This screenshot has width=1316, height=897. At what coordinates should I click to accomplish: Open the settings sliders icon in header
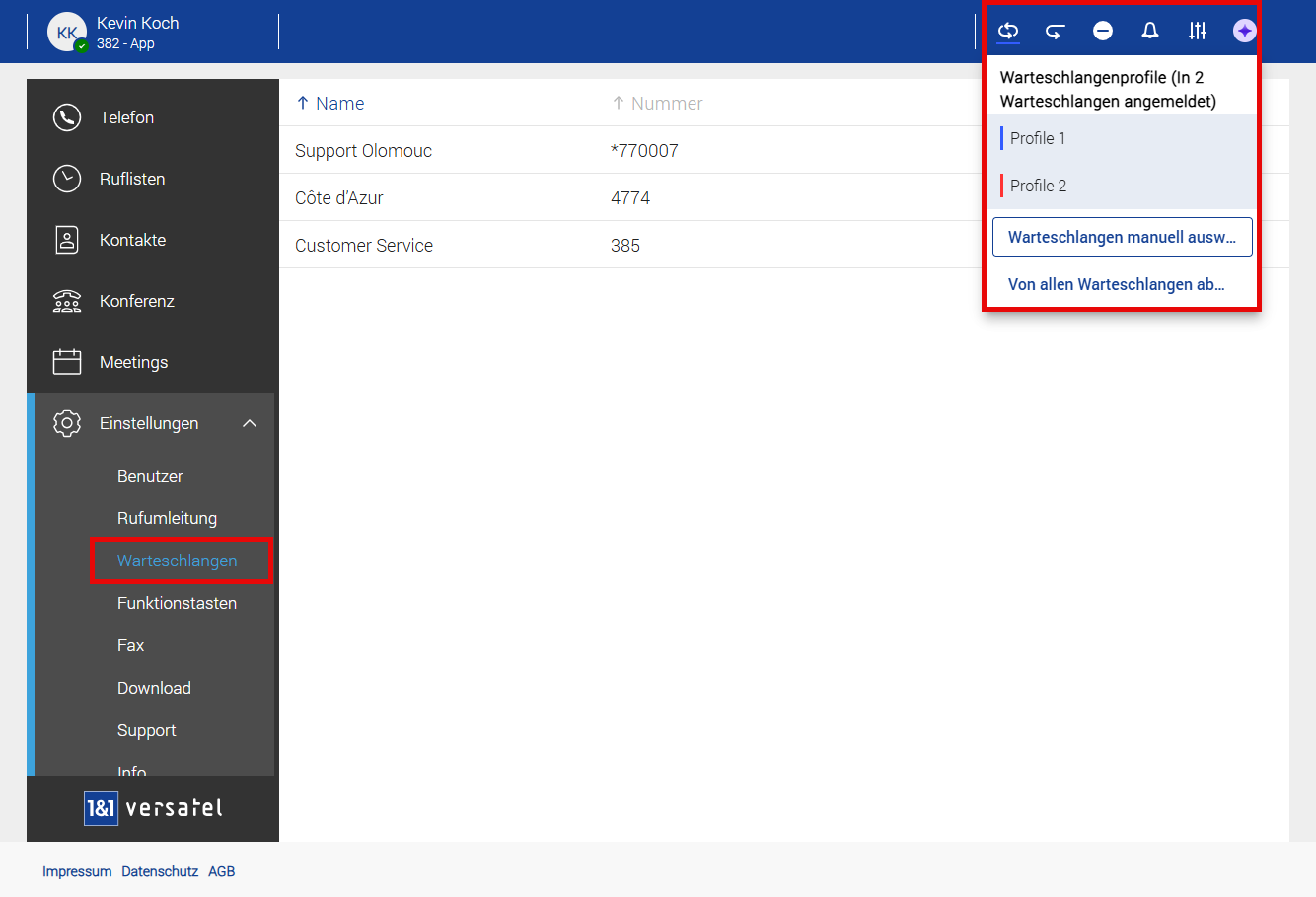(1198, 31)
